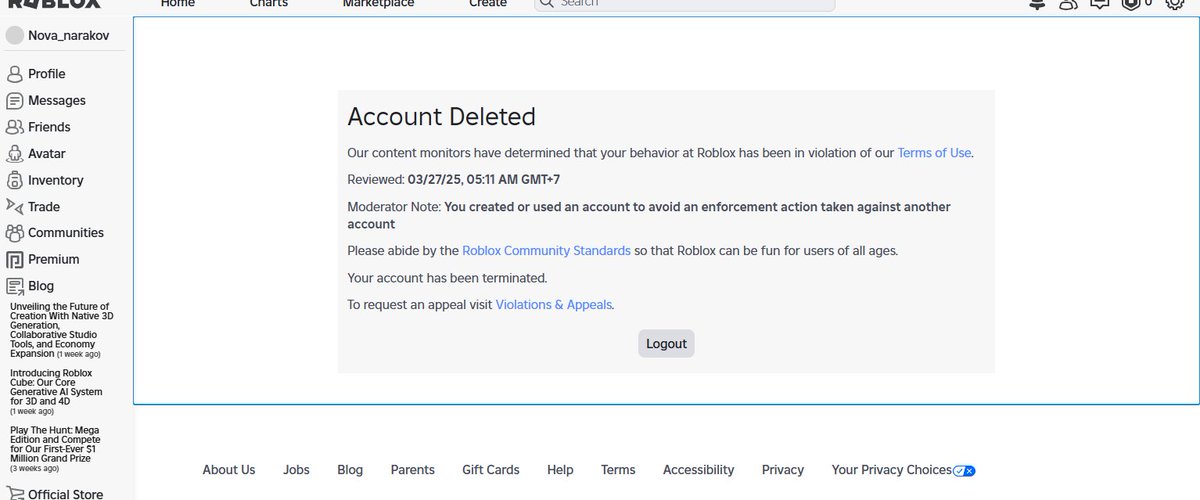Image resolution: width=1200 pixels, height=500 pixels.
Task: Select the review date 03/27/25, 05:11 AM GMT+7
Action: [484, 180]
